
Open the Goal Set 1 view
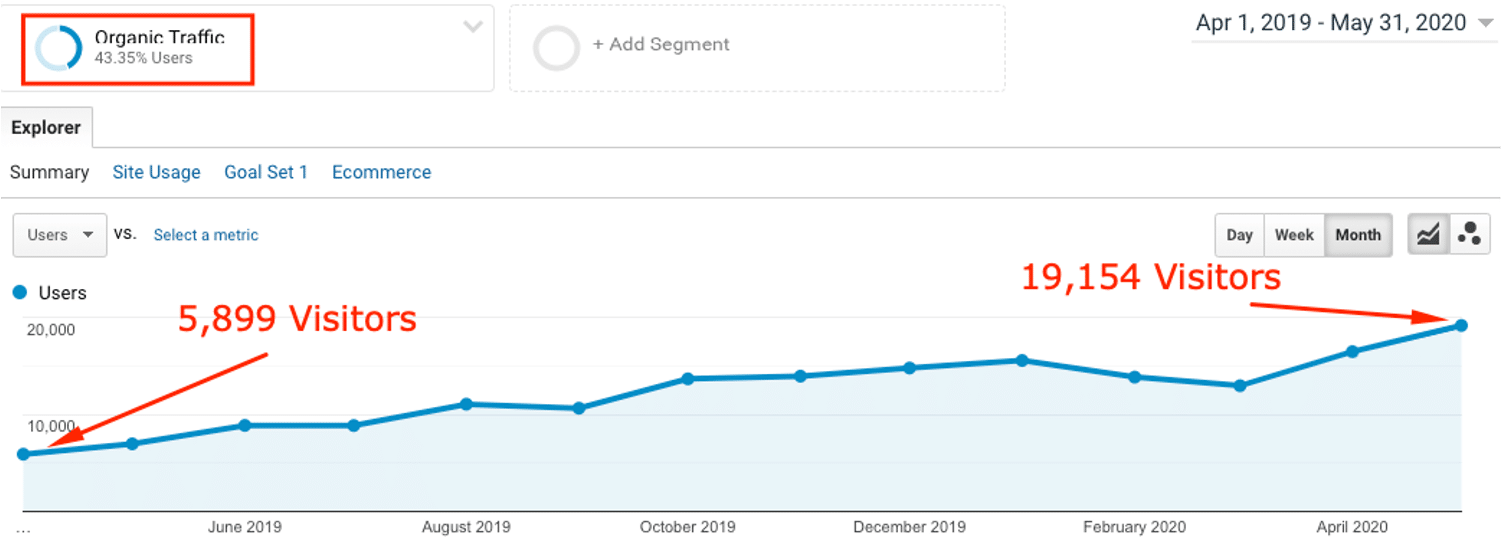pos(266,172)
